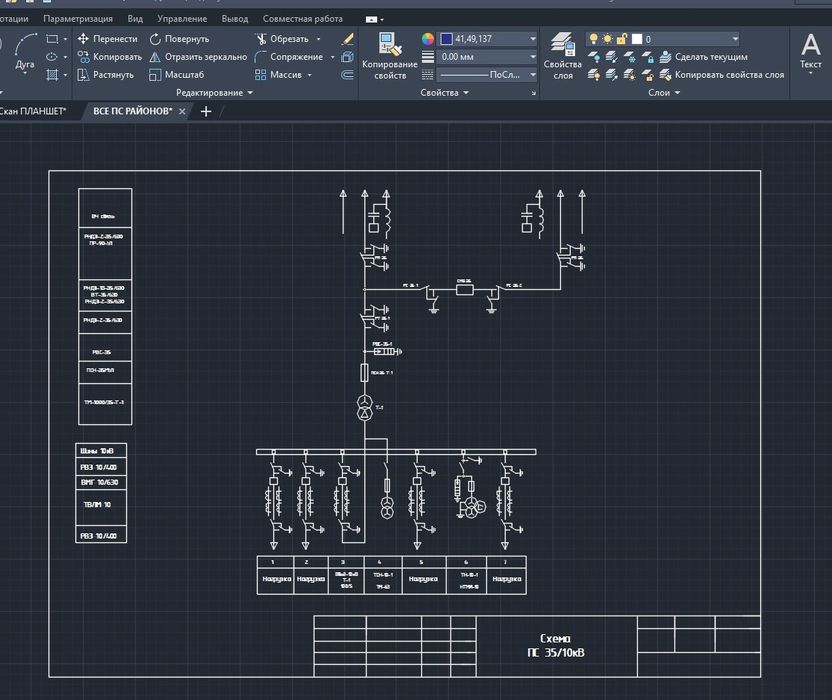Click Сделать текущим layer button

click(x=704, y=57)
